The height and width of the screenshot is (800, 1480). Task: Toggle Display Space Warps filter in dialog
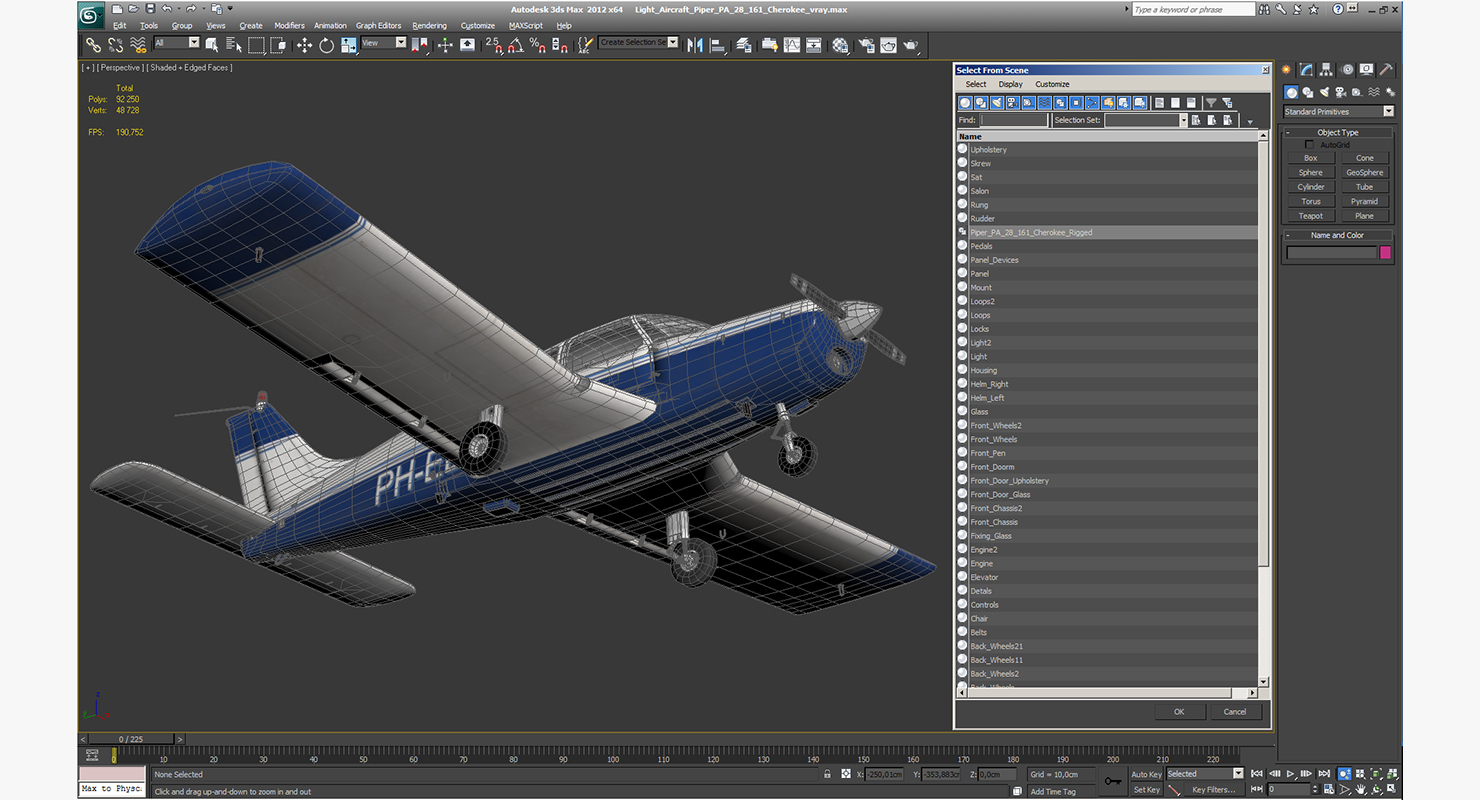click(1045, 102)
